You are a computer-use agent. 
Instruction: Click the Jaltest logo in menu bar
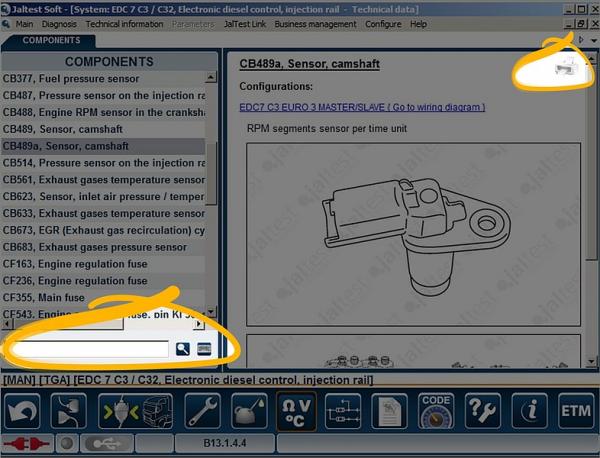tap(6, 24)
